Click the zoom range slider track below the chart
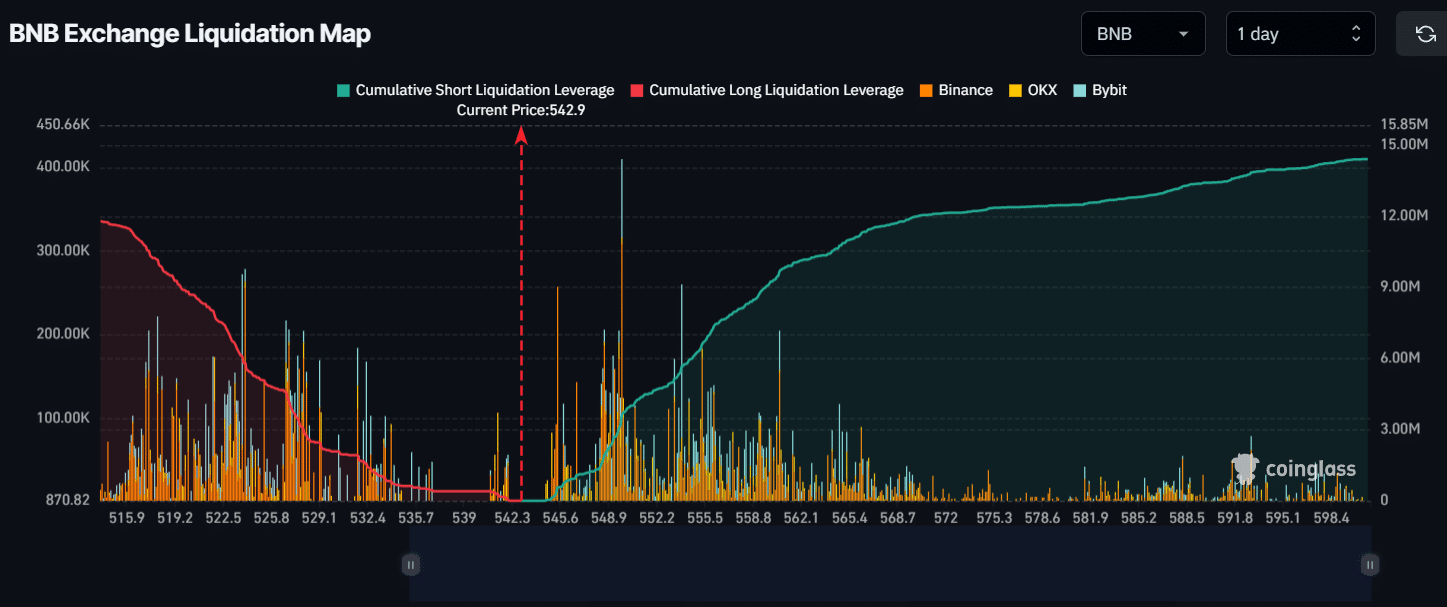 pos(889,565)
